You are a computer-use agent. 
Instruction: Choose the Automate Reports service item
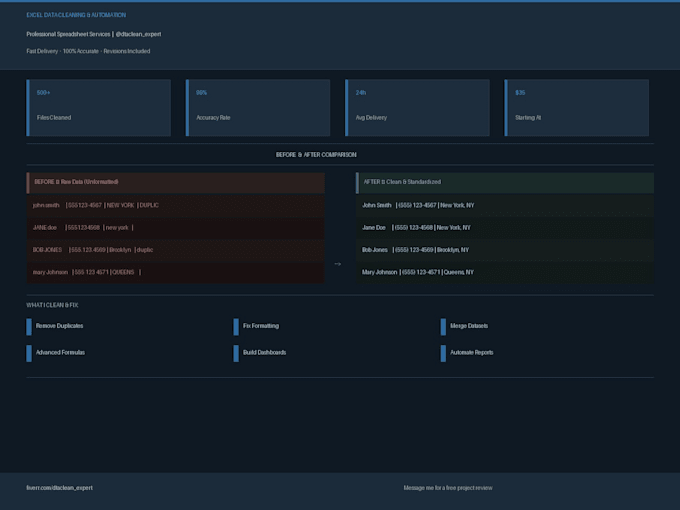tap(467, 353)
